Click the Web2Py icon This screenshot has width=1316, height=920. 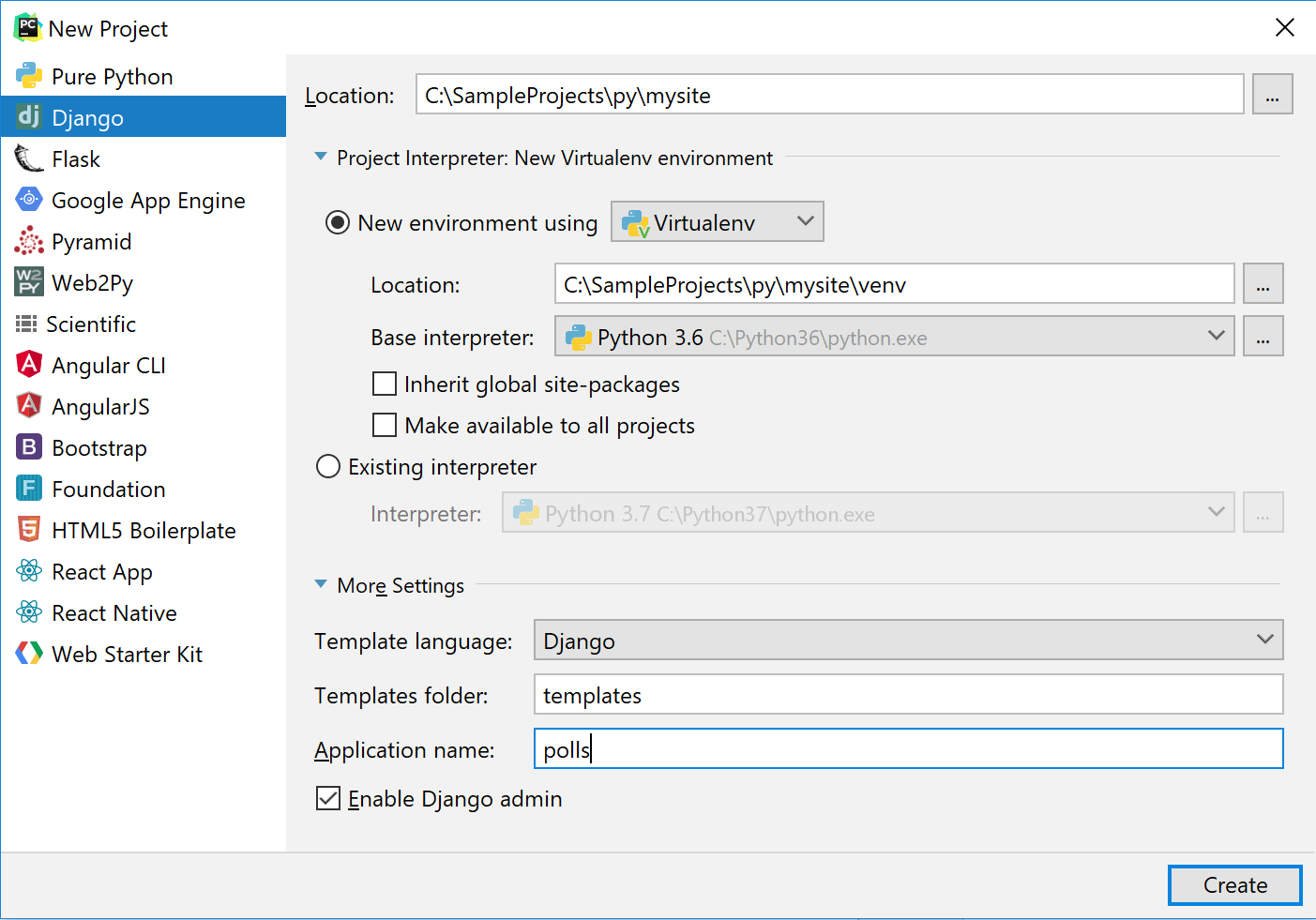(x=29, y=281)
